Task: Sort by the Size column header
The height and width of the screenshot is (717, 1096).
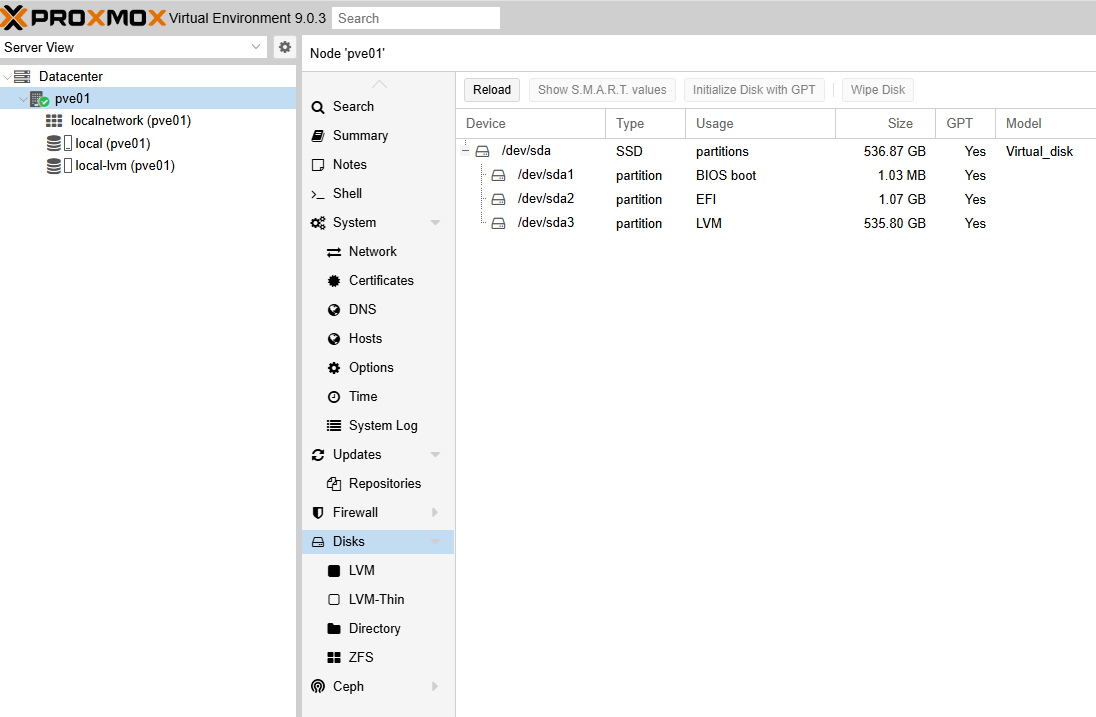Action: (886, 124)
